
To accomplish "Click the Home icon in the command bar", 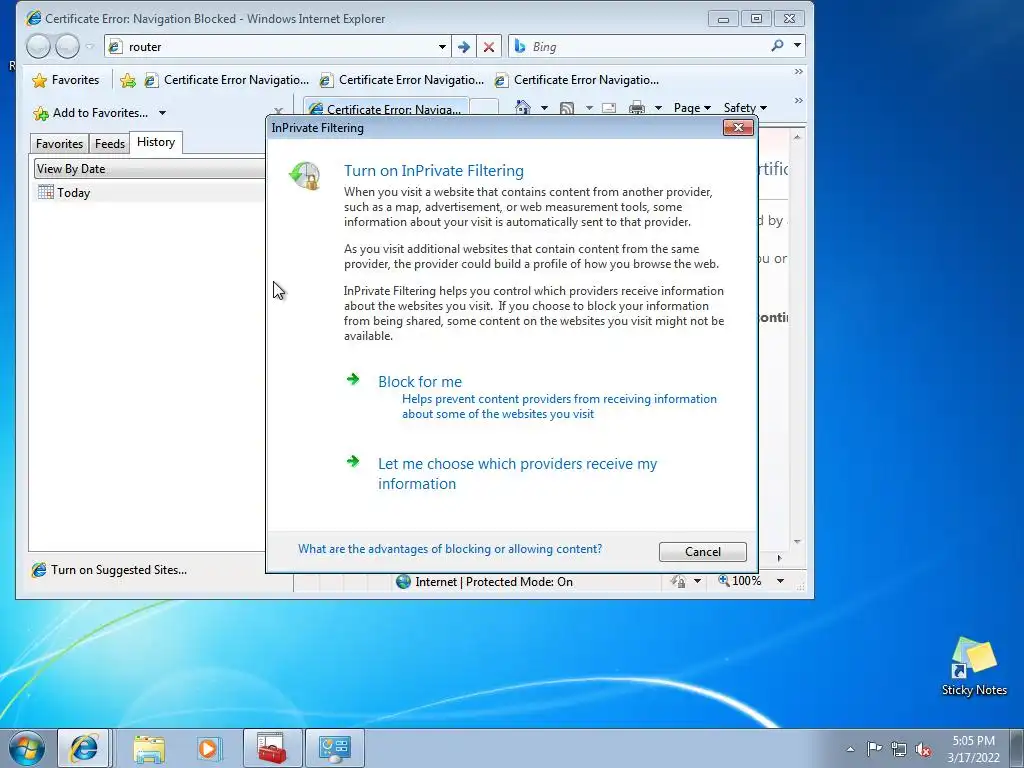I will (x=522, y=108).
